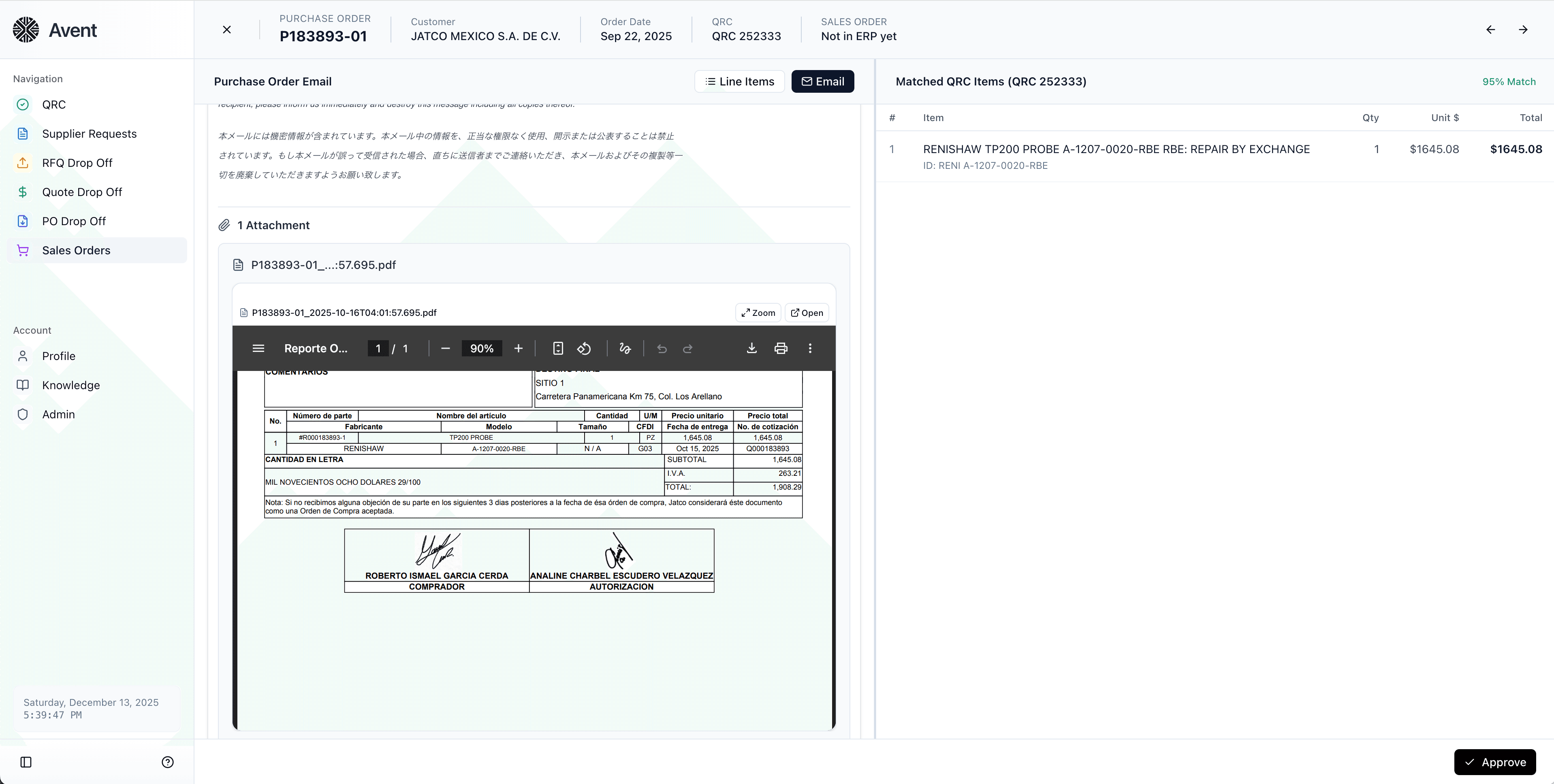Open the PDF viewer more actions menu
1554x784 pixels.
pyautogui.click(x=810, y=349)
